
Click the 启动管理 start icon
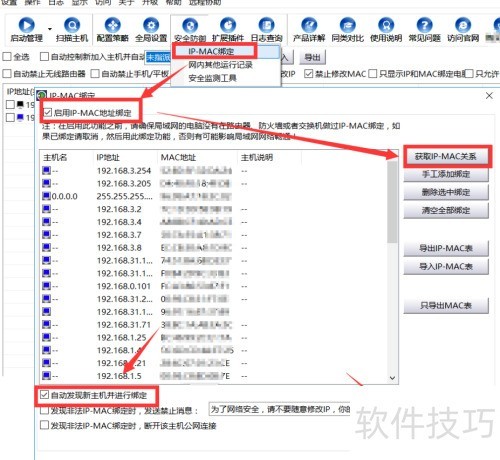27,25
